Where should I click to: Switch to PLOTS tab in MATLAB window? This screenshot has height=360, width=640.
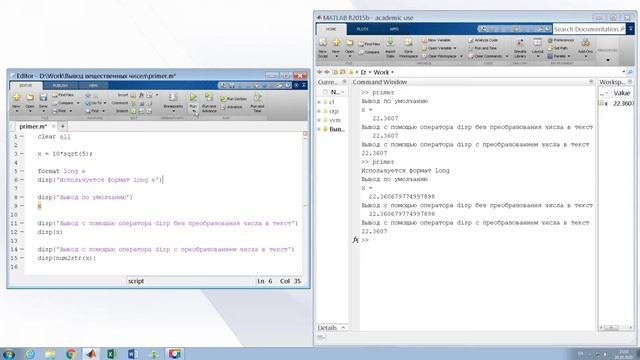[362, 29]
